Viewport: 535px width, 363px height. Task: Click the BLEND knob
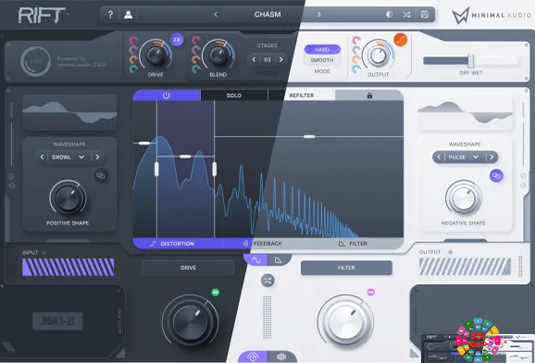(x=218, y=55)
